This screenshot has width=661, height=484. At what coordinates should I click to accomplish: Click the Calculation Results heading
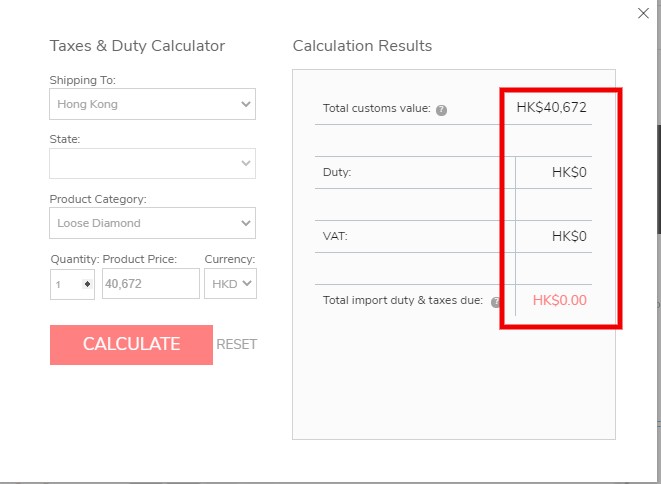362,46
